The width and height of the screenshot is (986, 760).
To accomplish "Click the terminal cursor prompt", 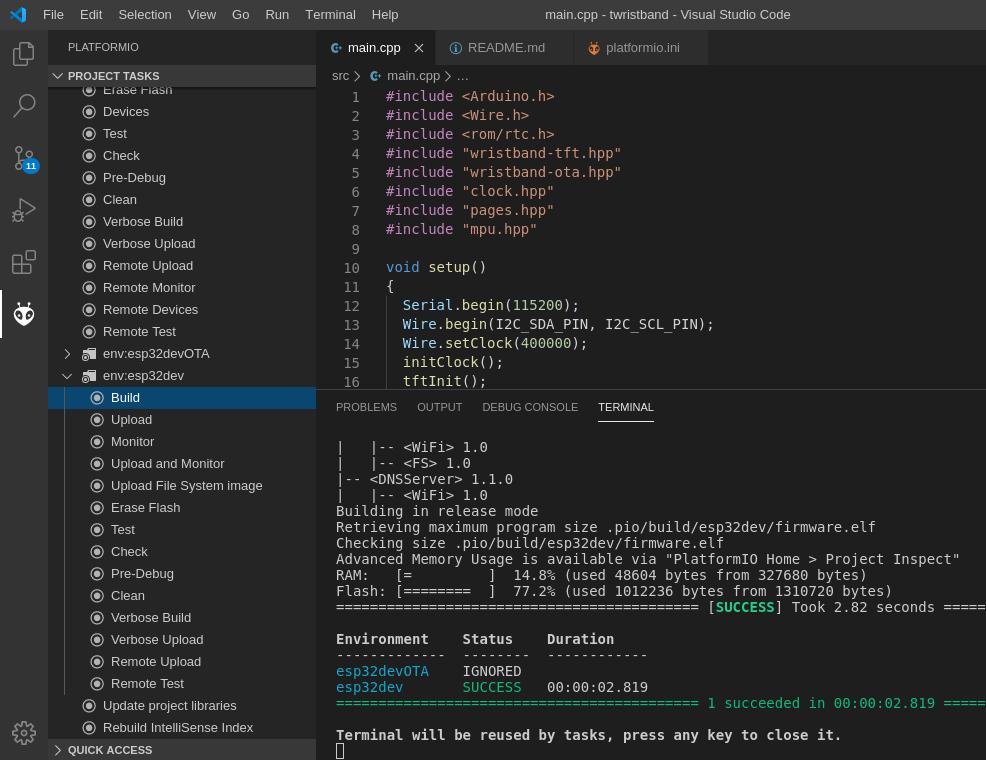I will 340,751.
